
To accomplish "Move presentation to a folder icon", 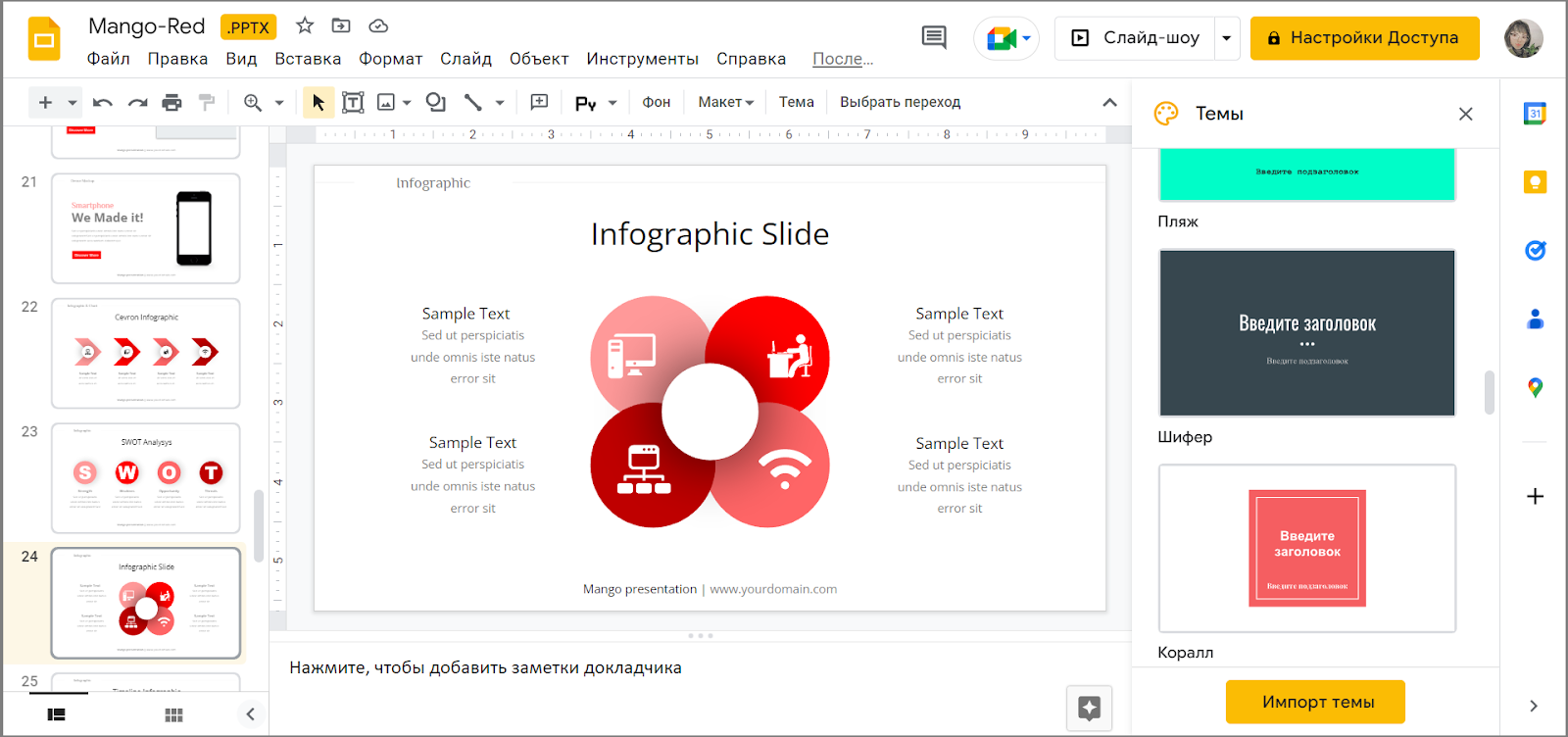I will (341, 25).
